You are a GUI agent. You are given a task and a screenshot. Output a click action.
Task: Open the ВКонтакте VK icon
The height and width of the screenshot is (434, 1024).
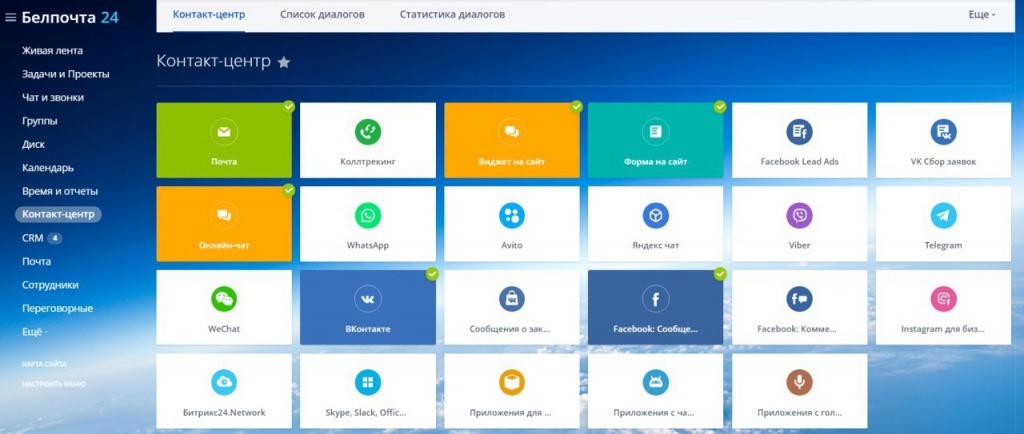368,299
